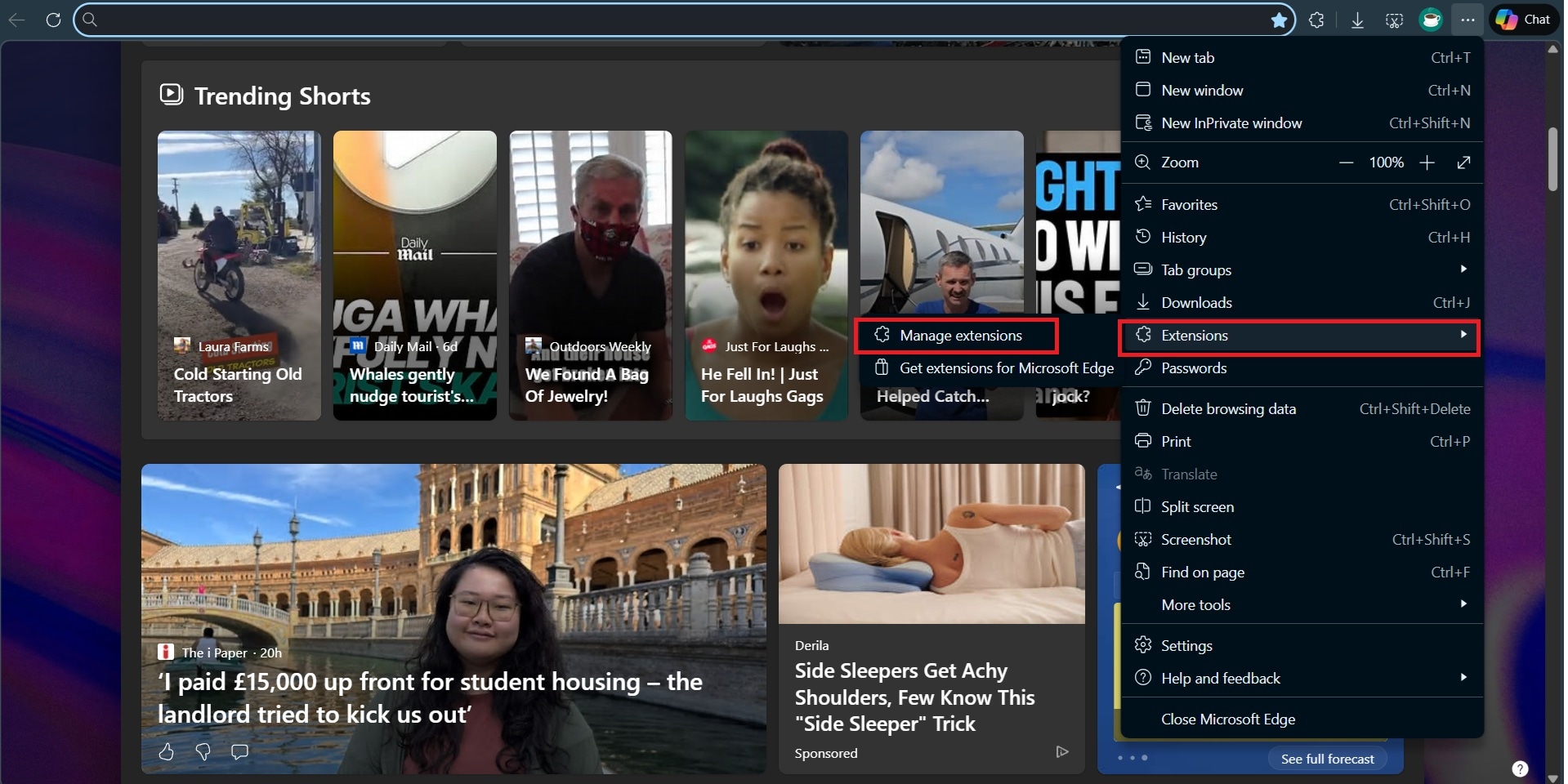The width and height of the screenshot is (1568, 784).
Task: Expand Help and feedback submenu
Action: [x=1302, y=678]
